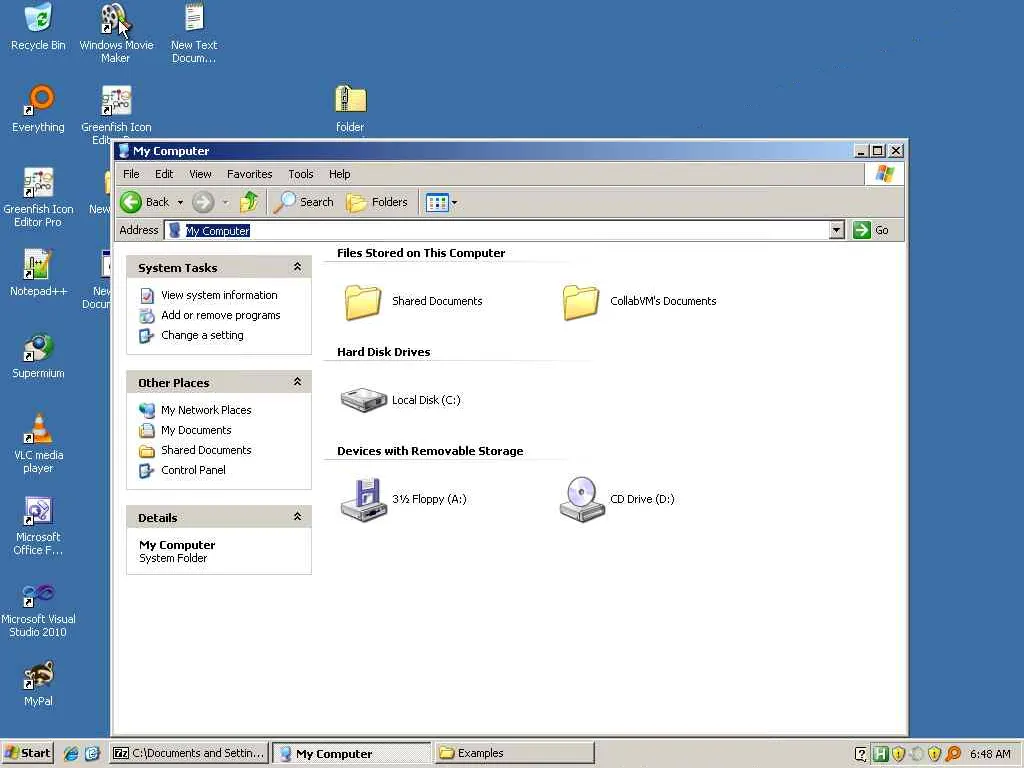The image size is (1024, 768).
Task: Click the green Go button
Action: pyautogui.click(x=871, y=230)
